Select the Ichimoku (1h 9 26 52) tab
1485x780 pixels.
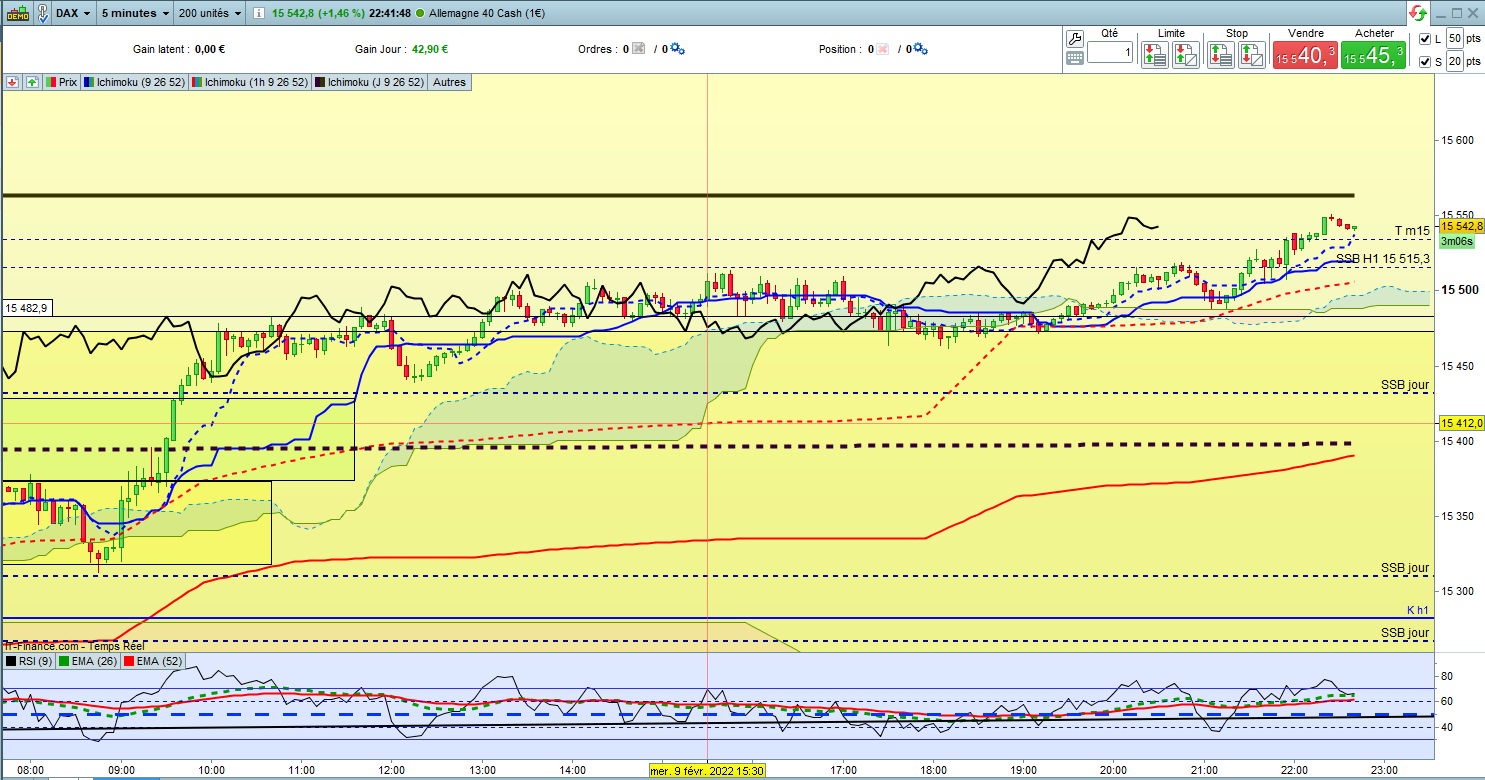pyautogui.click(x=250, y=82)
